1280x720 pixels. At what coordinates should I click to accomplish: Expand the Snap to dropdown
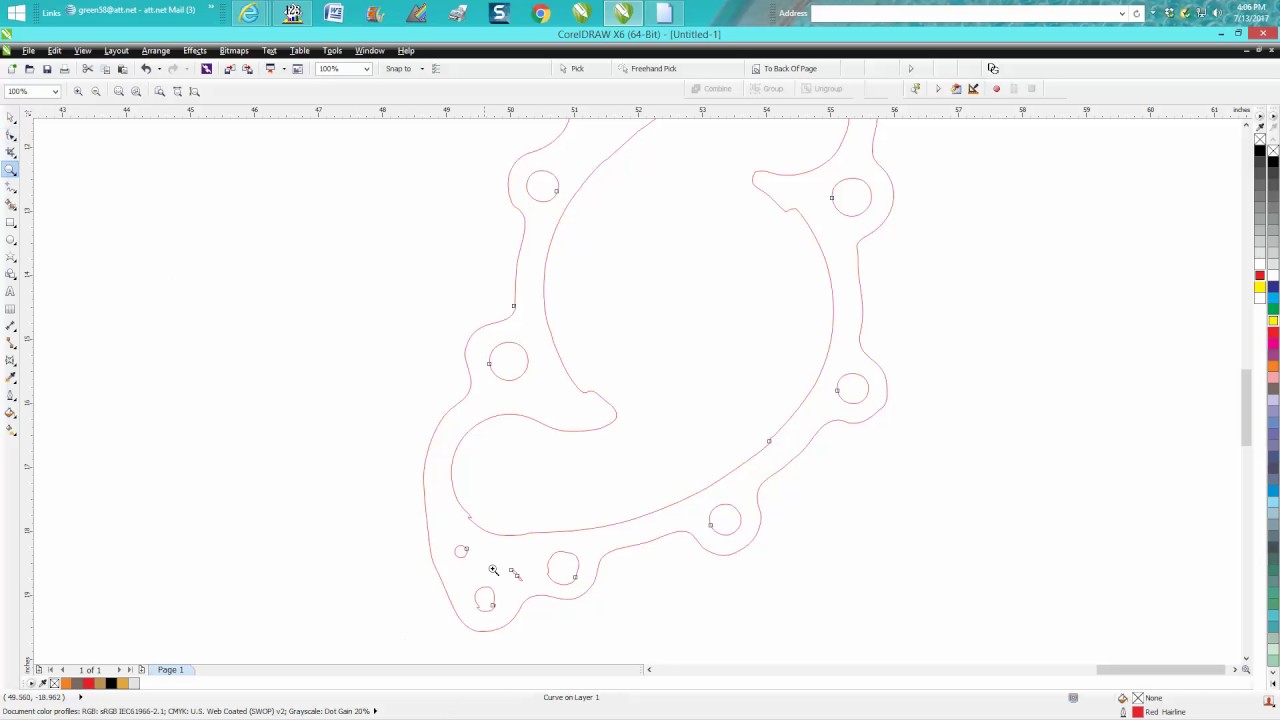pos(421,69)
